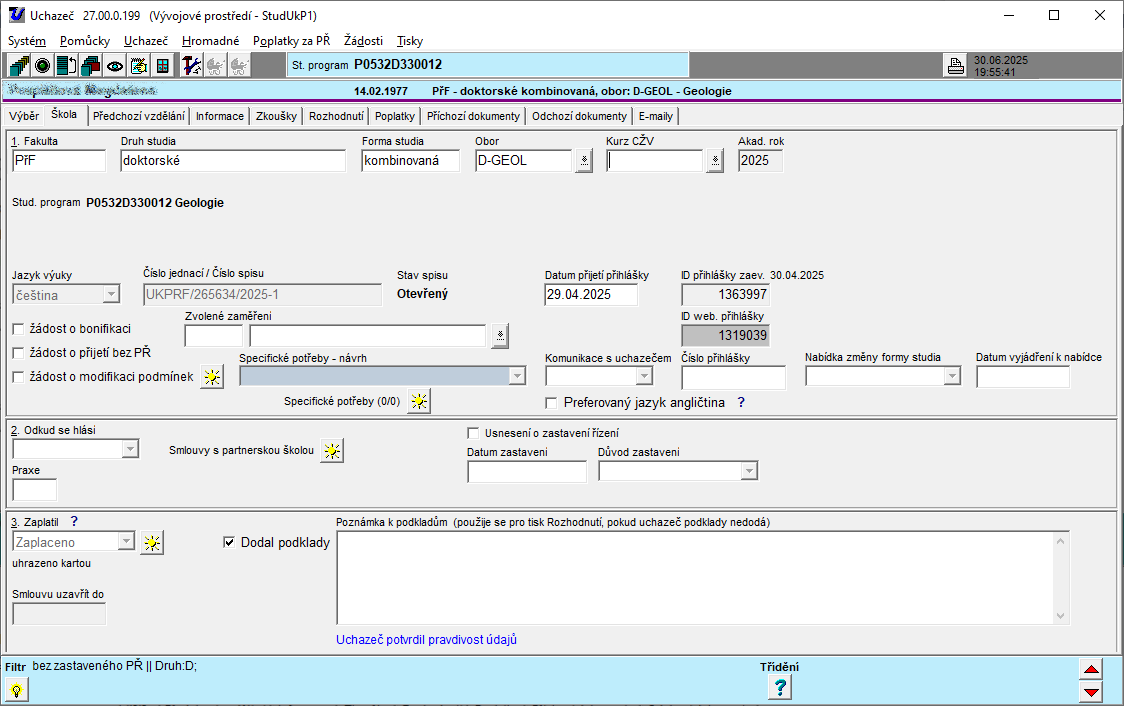Click the Datum přijetí přihlášky field
Image resolution: width=1124 pixels, height=706 pixels.
[x=590, y=294]
